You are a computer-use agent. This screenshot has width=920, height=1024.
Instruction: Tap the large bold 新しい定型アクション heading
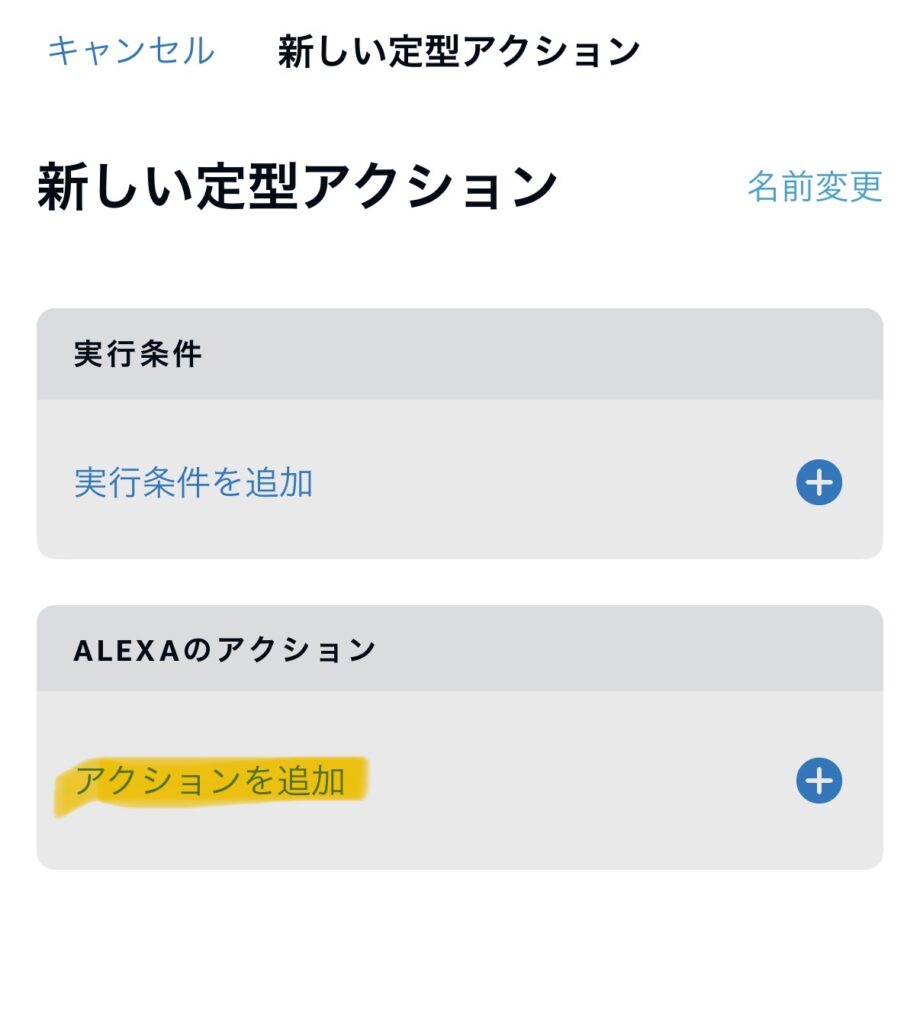tap(297, 187)
